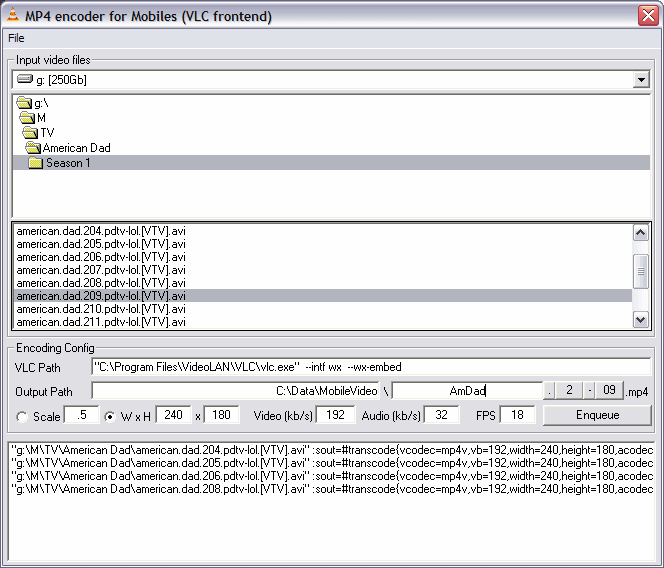
Task: Click the VLC Path input field
Action: click(371, 367)
